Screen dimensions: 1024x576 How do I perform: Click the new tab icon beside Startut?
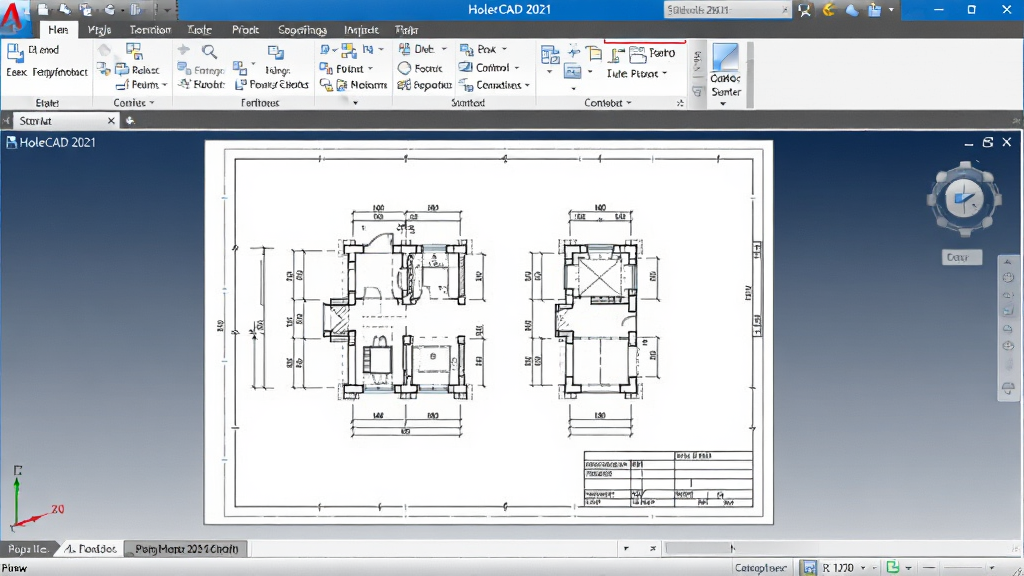click(130, 120)
